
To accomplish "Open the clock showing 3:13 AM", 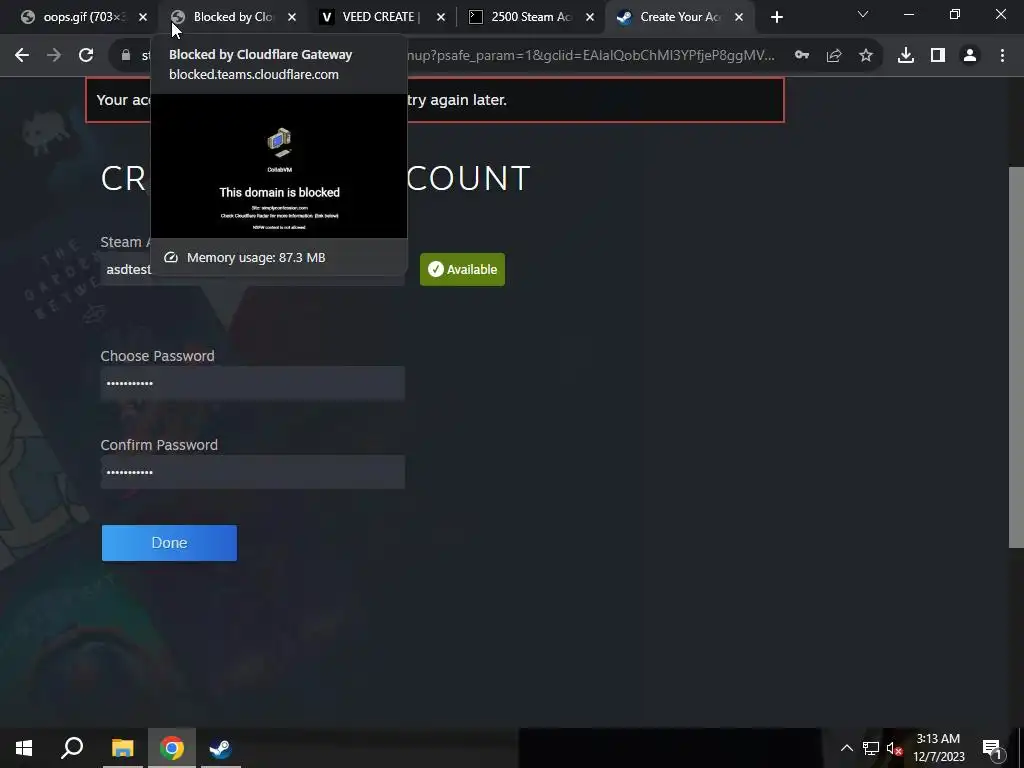I will 938,748.
